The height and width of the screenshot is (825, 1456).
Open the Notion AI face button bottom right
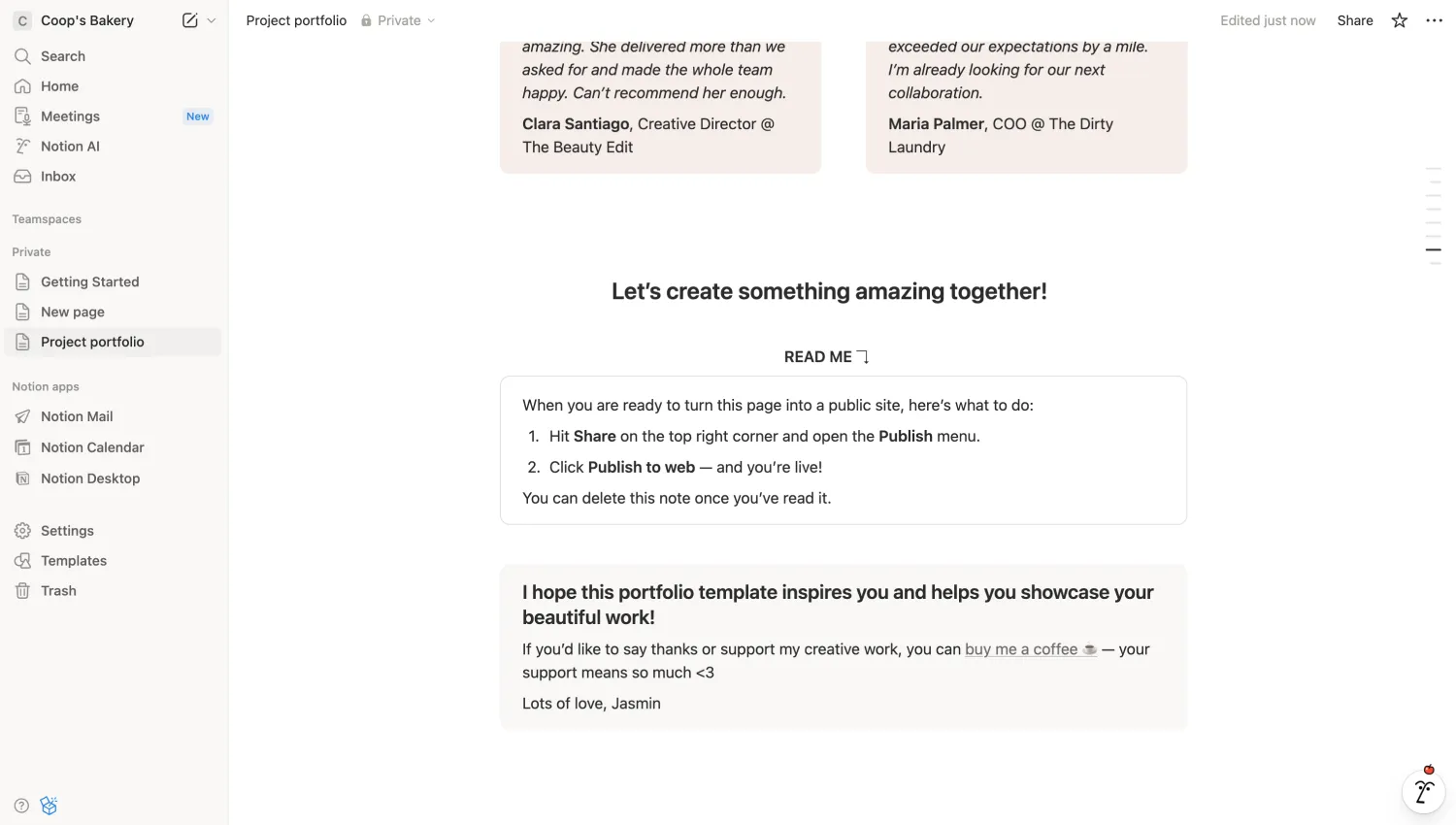click(1423, 792)
